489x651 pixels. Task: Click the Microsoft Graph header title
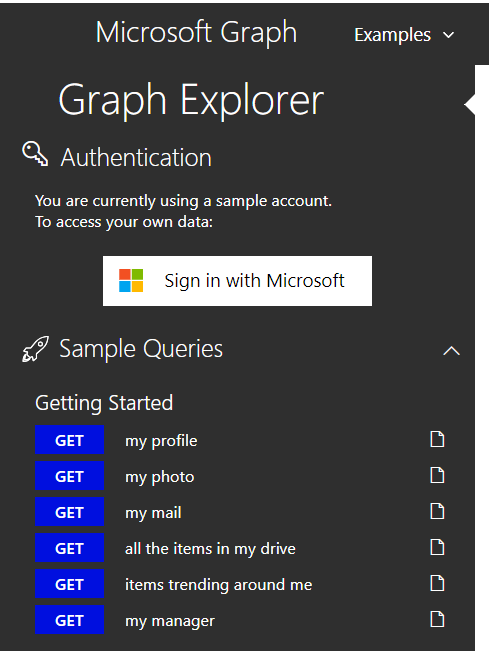pyautogui.click(x=196, y=33)
